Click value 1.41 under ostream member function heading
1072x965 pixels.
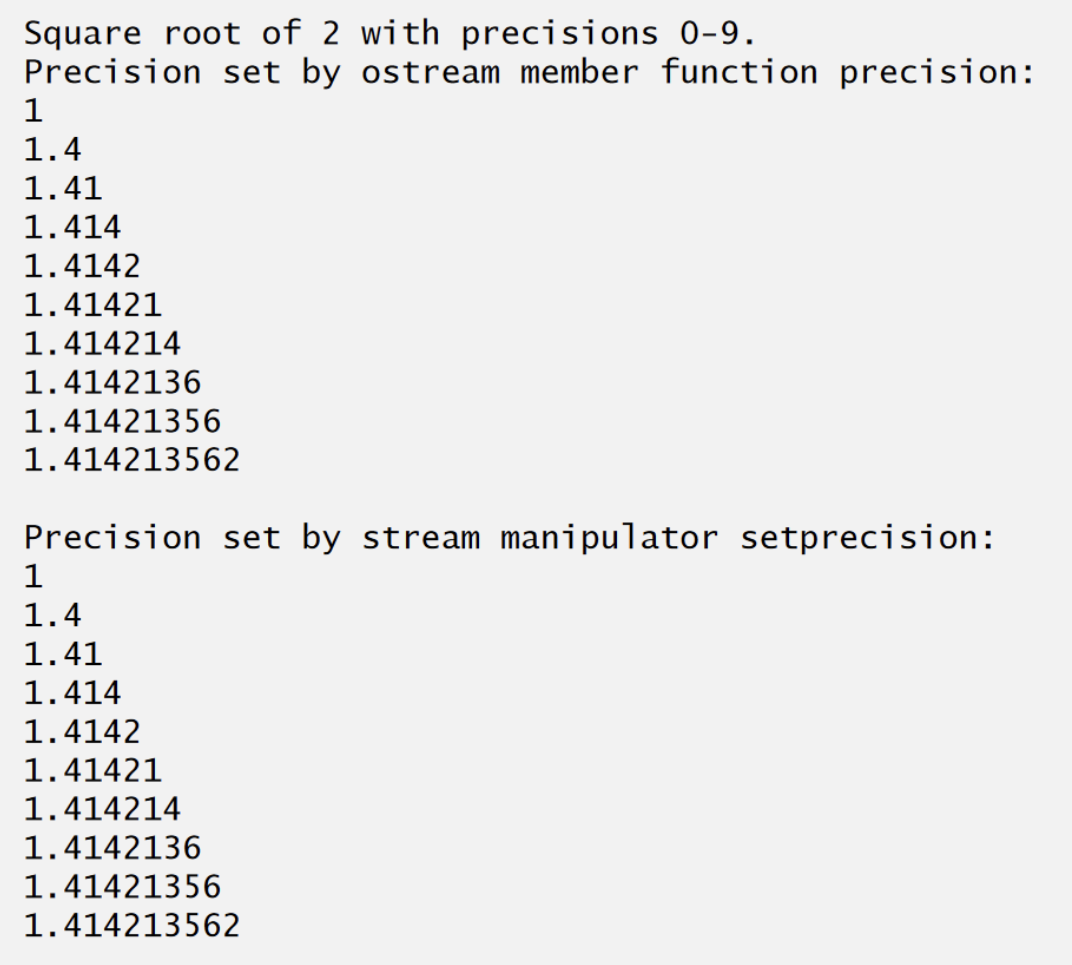pyautogui.click(x=62, y=189)
